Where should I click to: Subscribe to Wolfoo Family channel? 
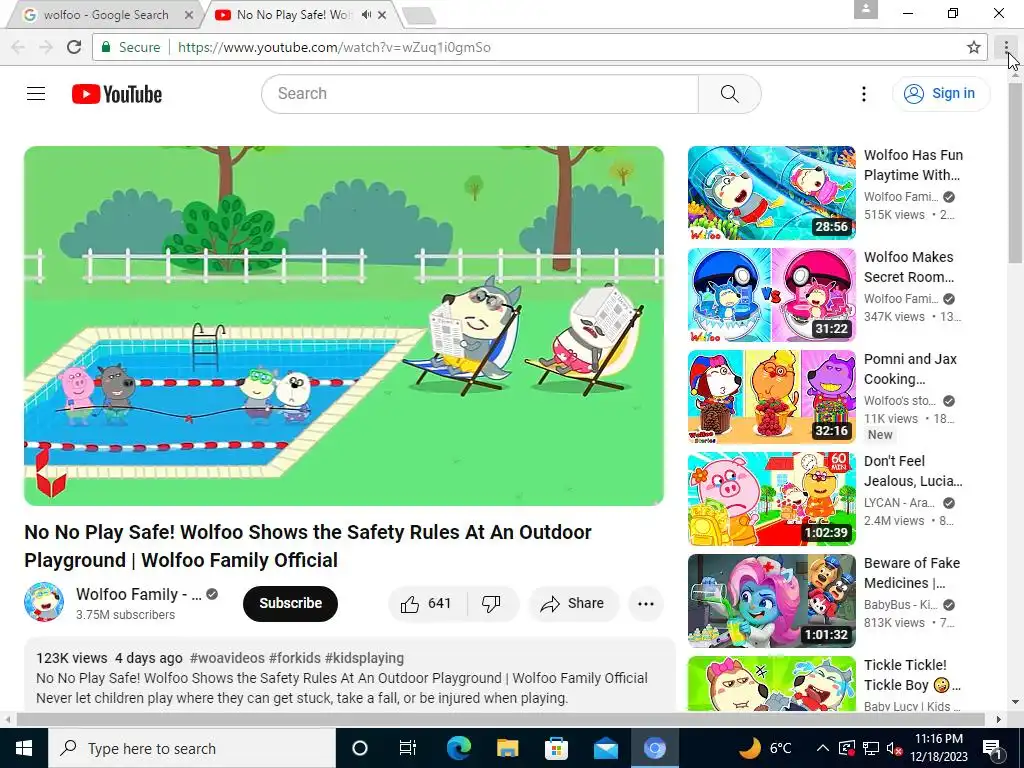[291, 603]
